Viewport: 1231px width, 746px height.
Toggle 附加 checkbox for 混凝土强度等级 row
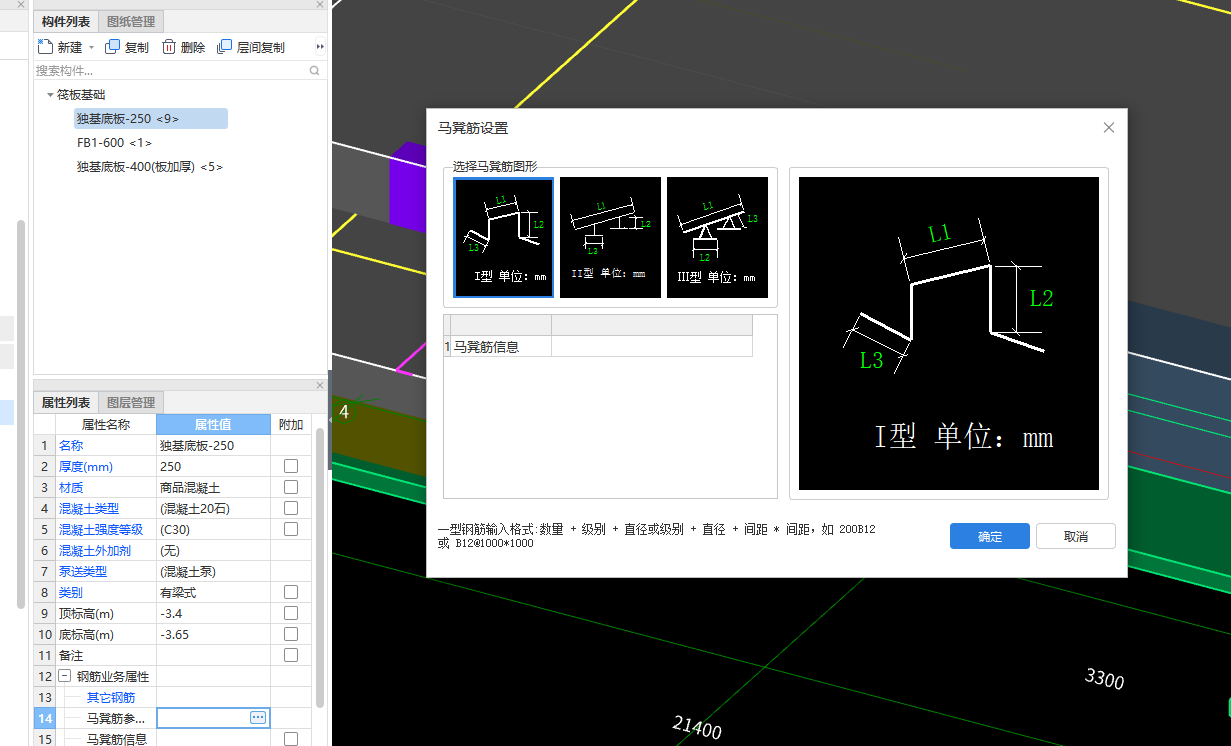point(290,529)
